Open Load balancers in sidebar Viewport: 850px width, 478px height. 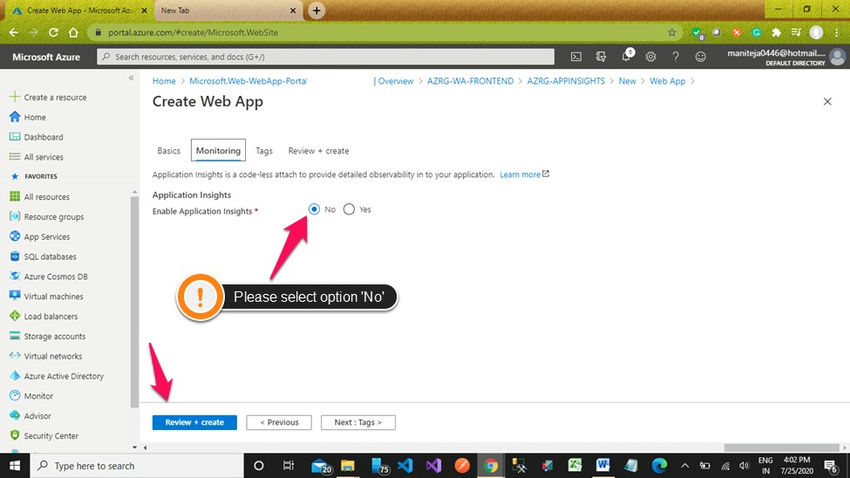coord(50,316)
